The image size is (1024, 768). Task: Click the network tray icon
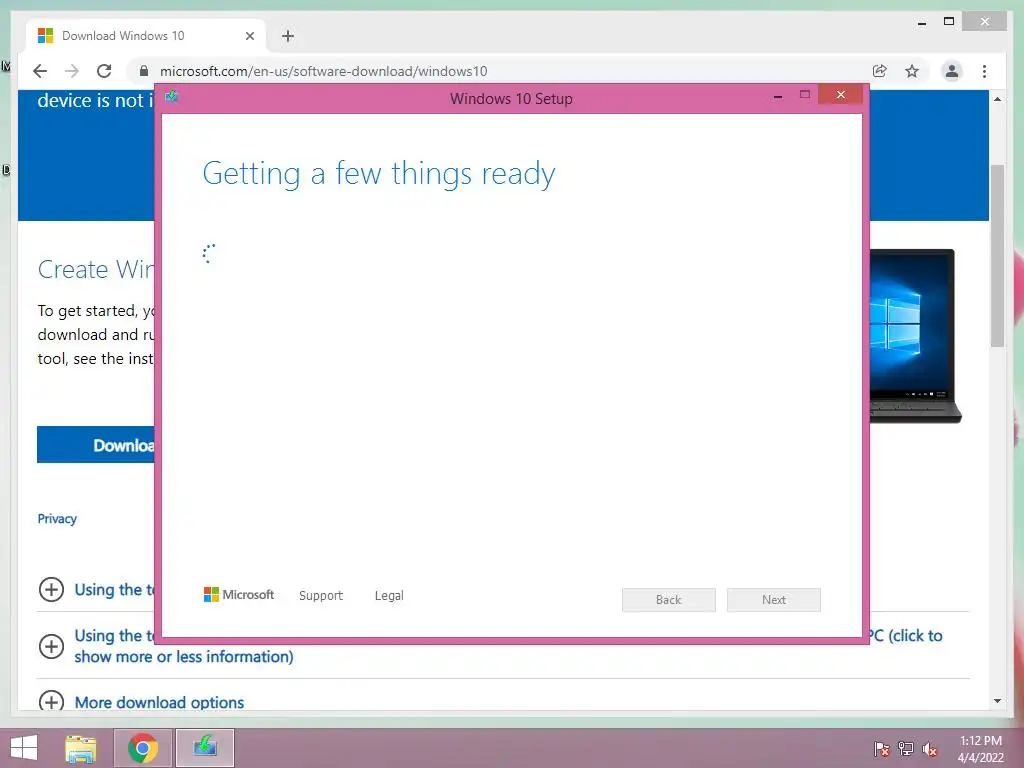(x=906, y=748)
